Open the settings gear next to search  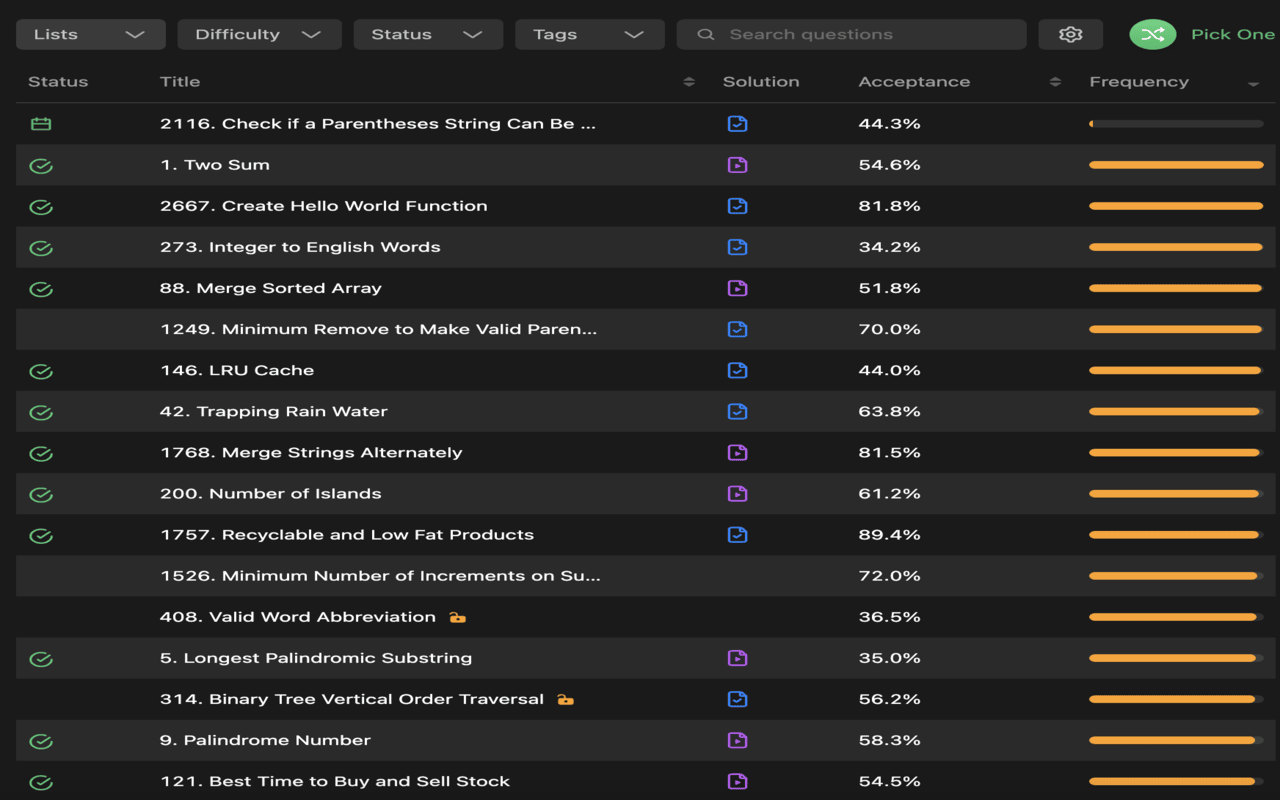[x=1070, y=34]
